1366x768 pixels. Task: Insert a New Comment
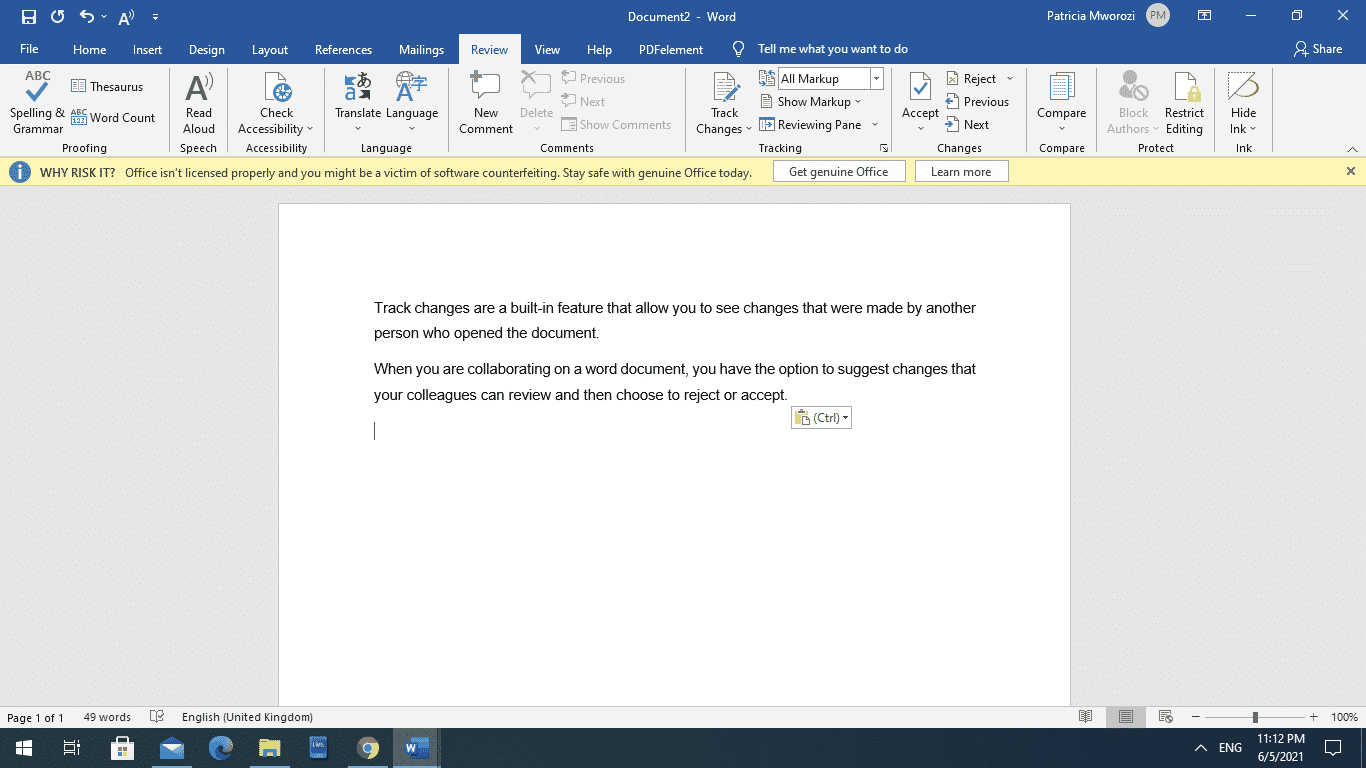485,104
